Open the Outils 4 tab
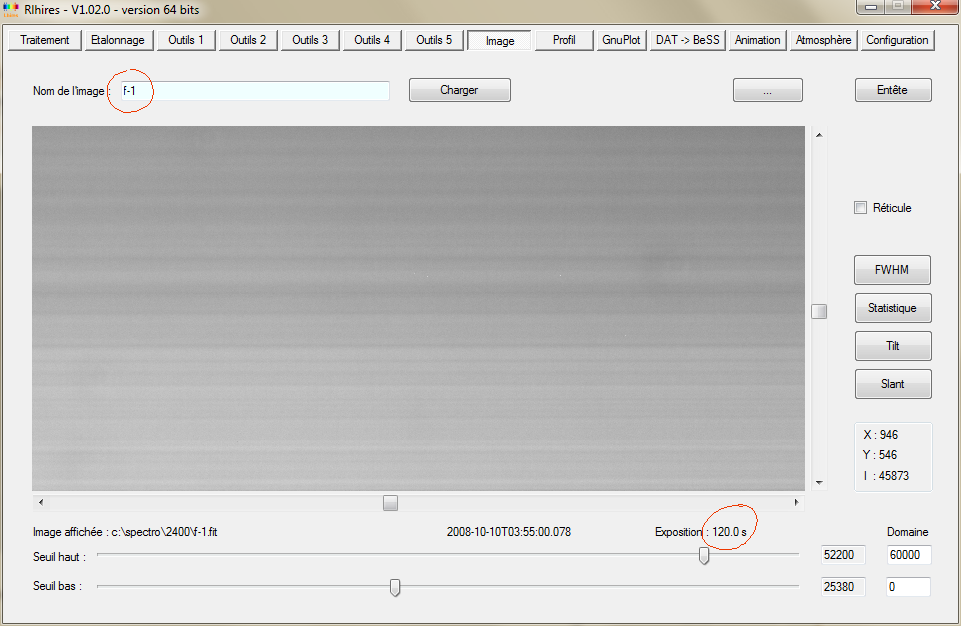This screenshot has width=961, height=626. (x=372, y=40)
